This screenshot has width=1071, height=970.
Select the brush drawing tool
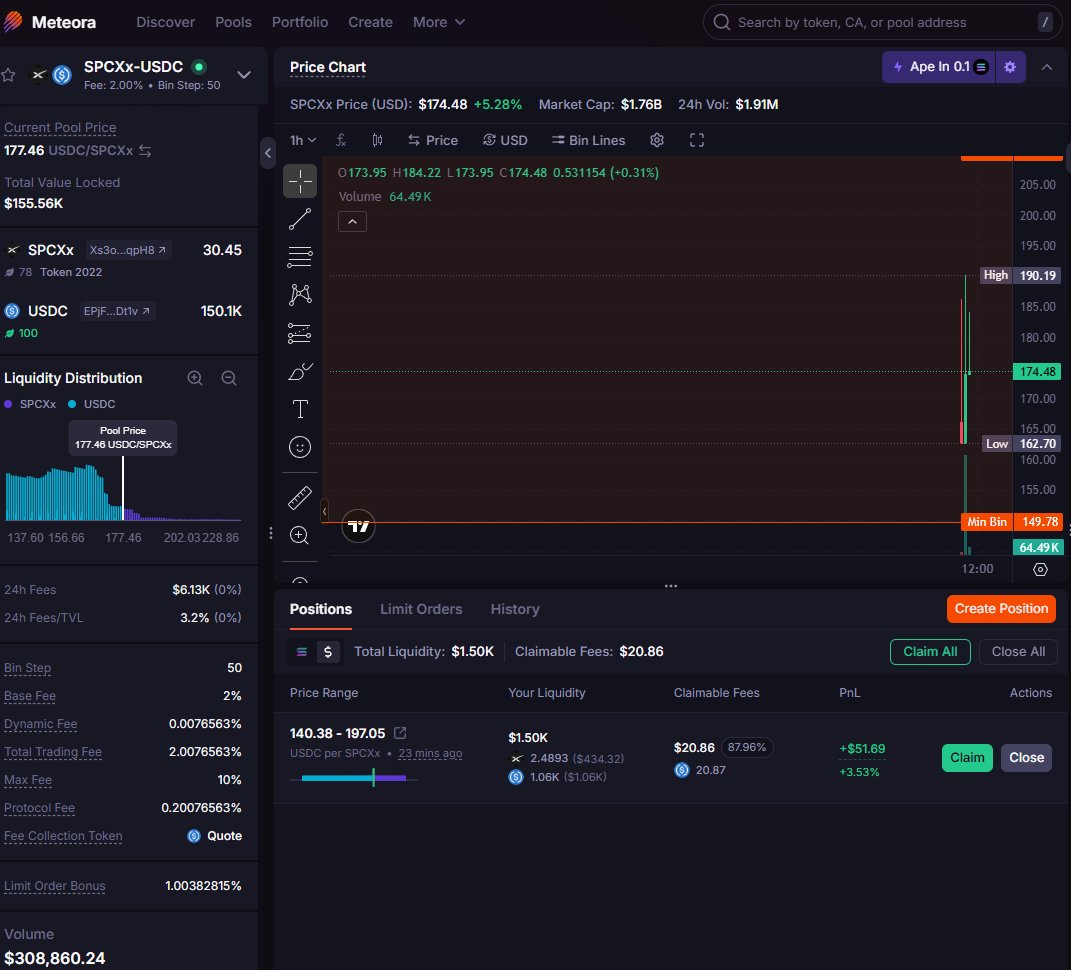point(300,372)
